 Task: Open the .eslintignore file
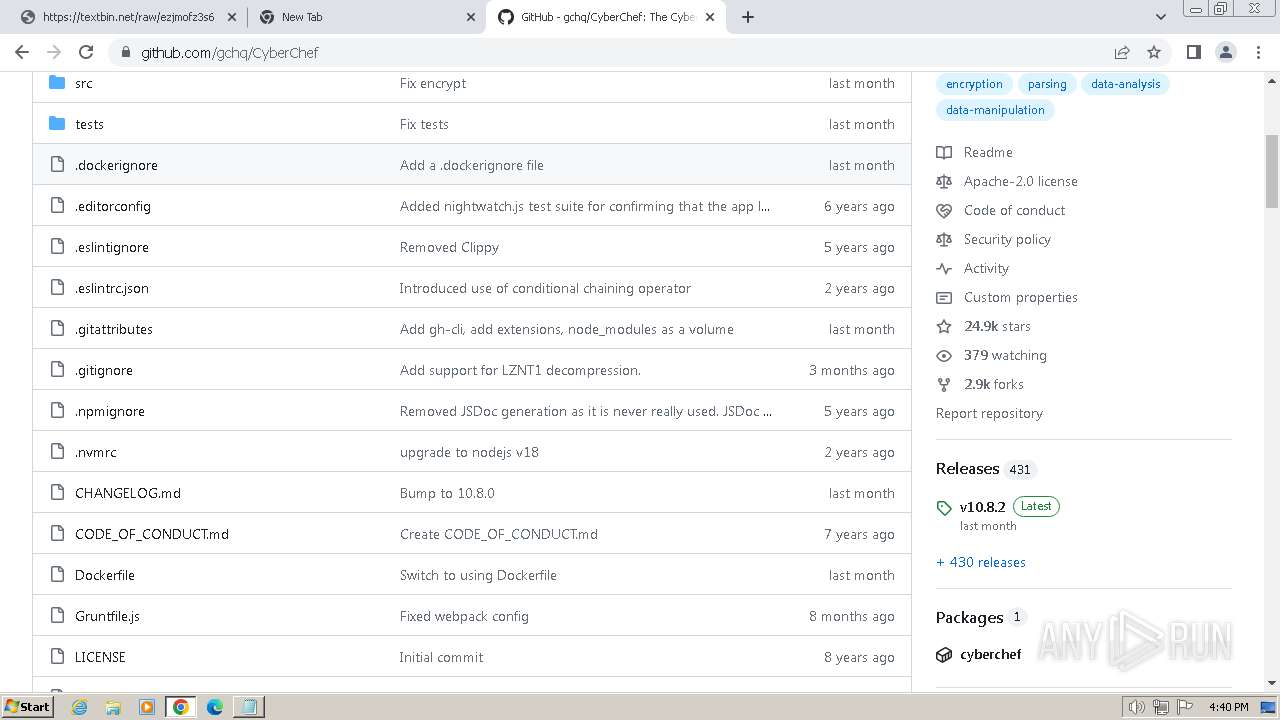coord(112,247)
